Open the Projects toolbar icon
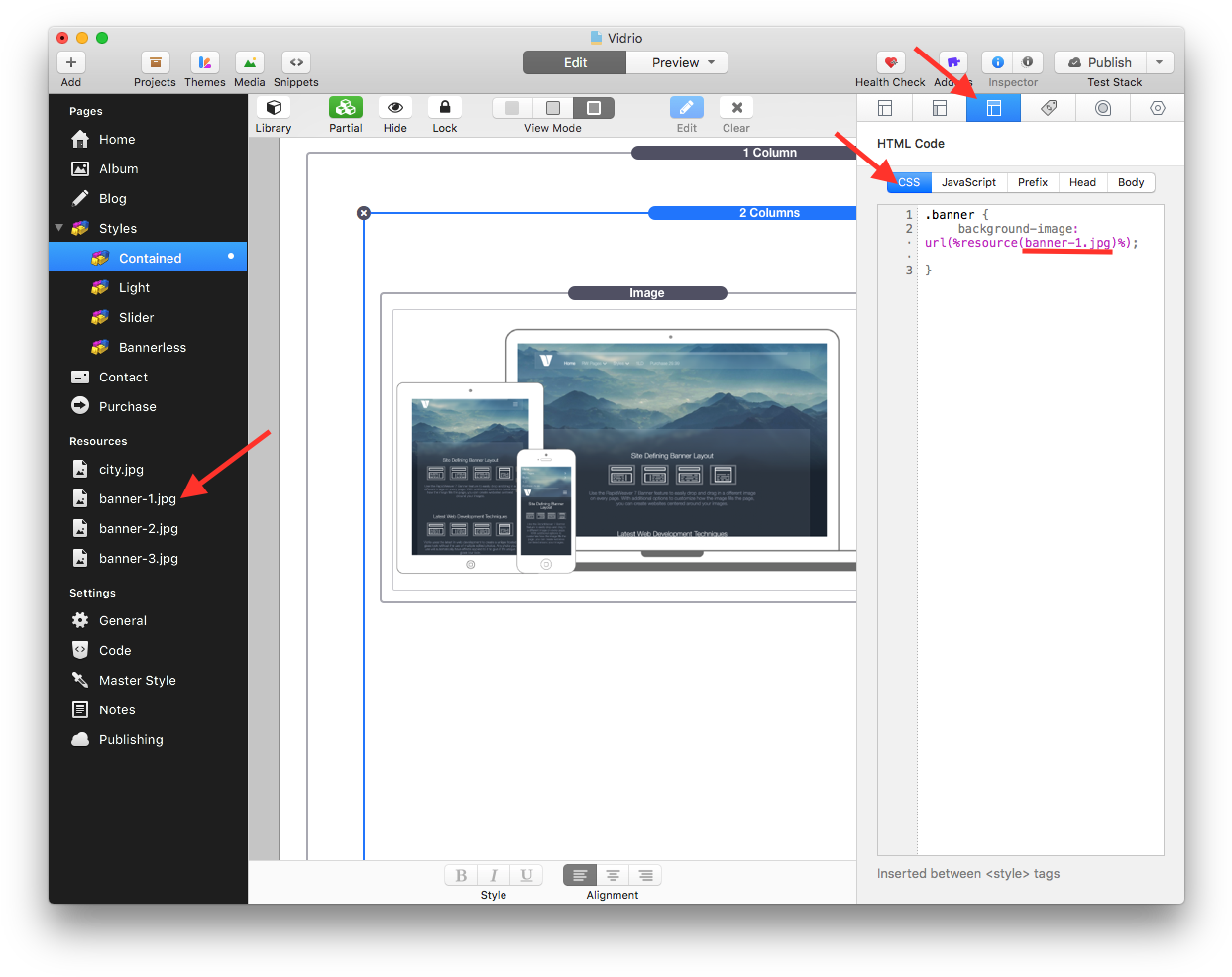 pos(155,62)
